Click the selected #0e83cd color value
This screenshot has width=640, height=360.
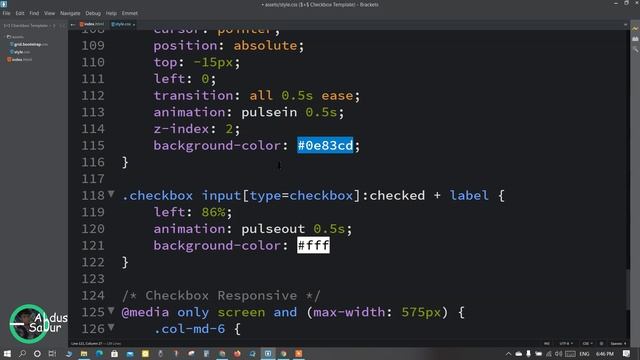325,145
